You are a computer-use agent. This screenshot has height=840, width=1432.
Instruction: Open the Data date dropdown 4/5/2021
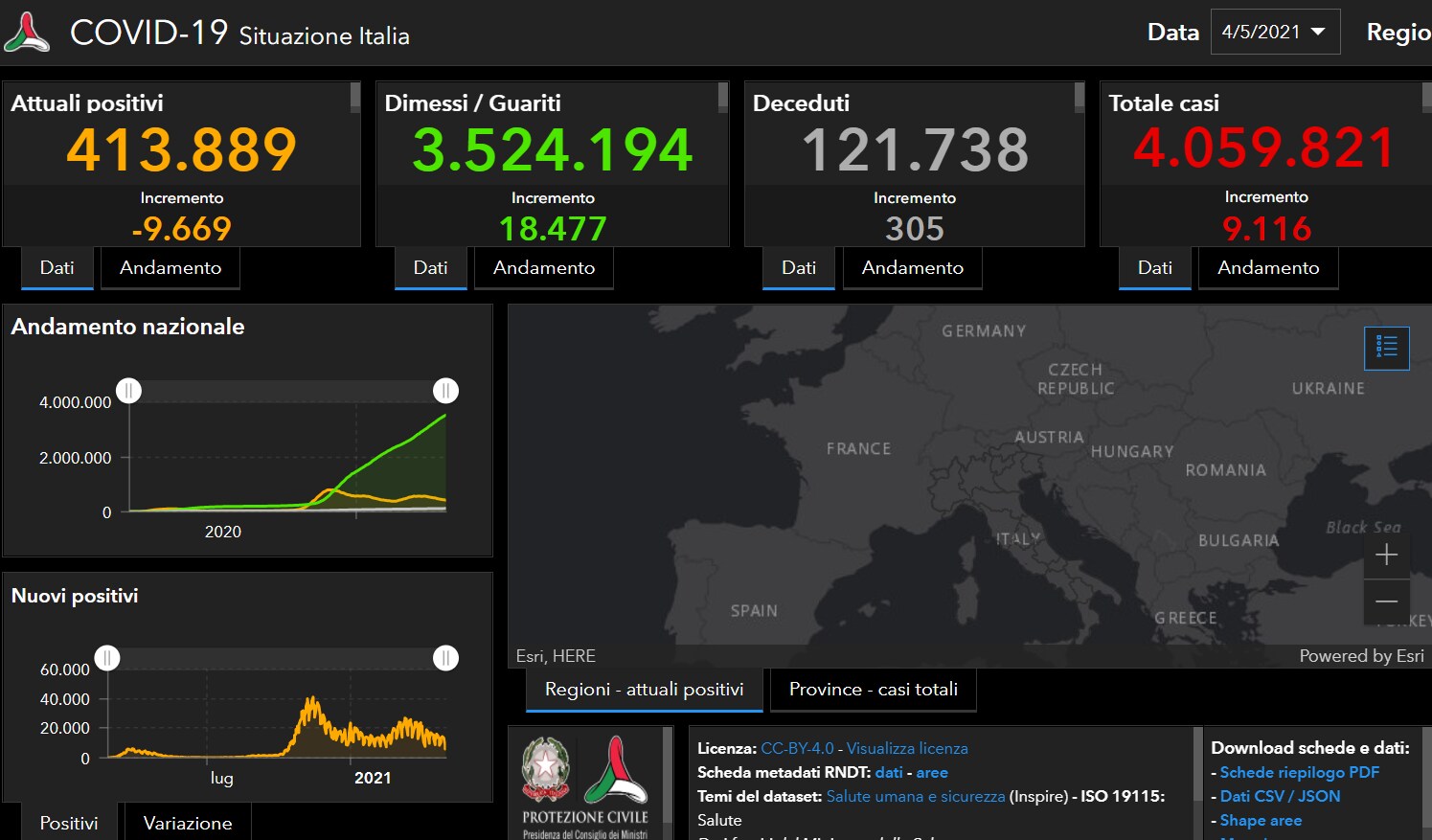pyautogui.click(x=1274, y=32)
